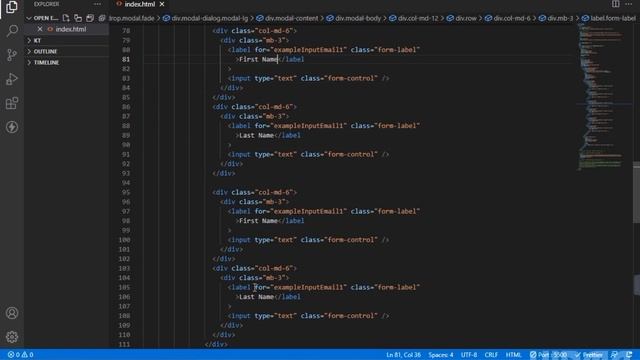Click Close All Editors icon
Image resolution: width=640 pixels, height=360 pixels.
tap(102, 18)
